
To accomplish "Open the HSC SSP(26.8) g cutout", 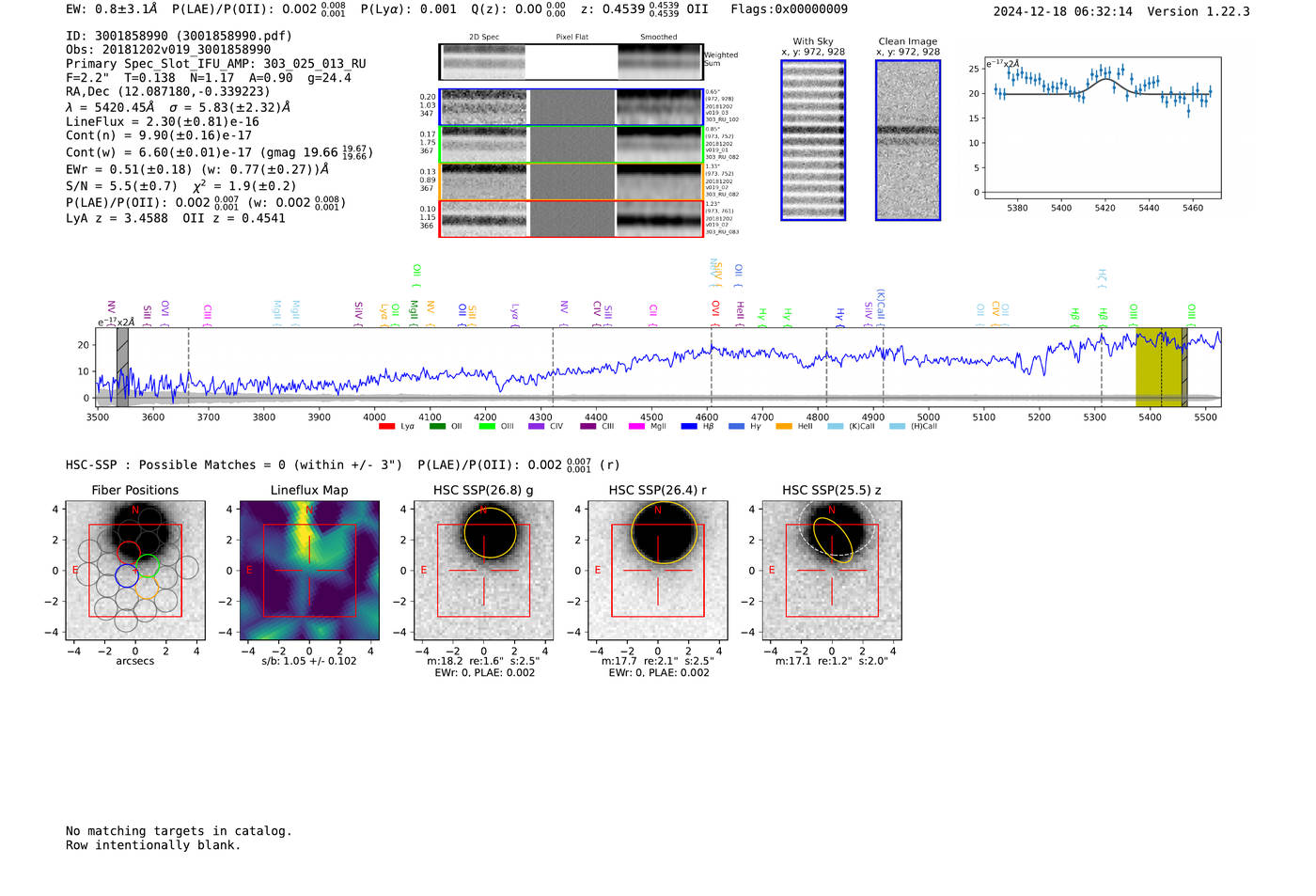I will click(483, 571).
